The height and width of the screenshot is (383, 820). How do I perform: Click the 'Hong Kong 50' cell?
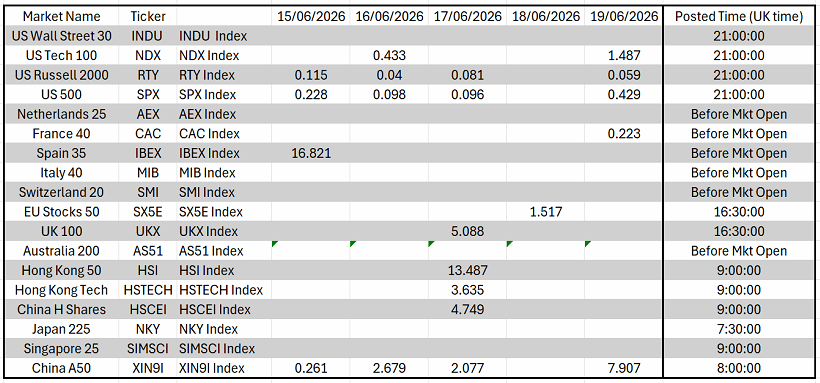tap(61, 271)
